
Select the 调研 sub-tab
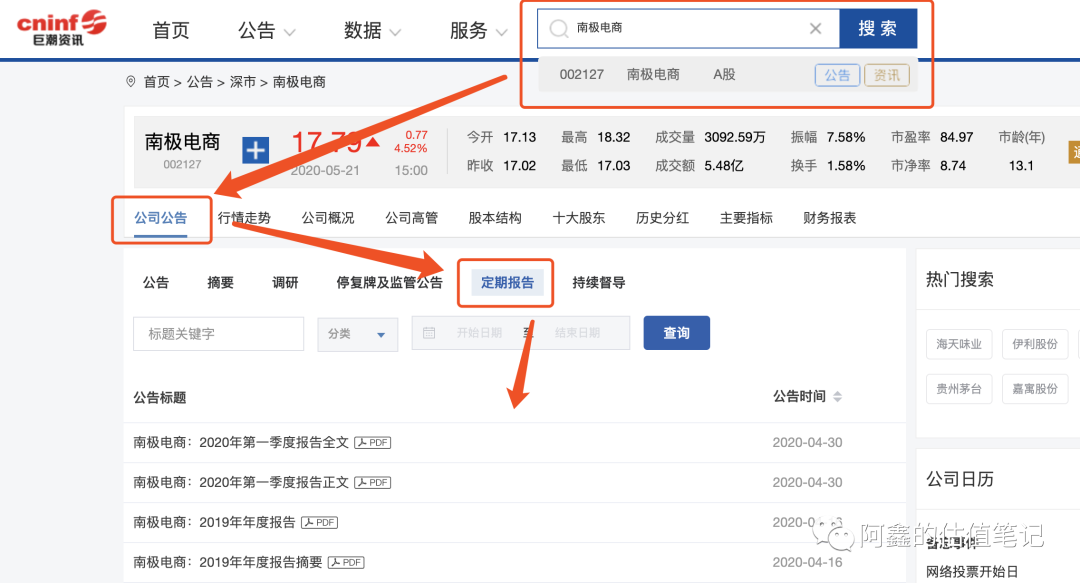(285, 283)
